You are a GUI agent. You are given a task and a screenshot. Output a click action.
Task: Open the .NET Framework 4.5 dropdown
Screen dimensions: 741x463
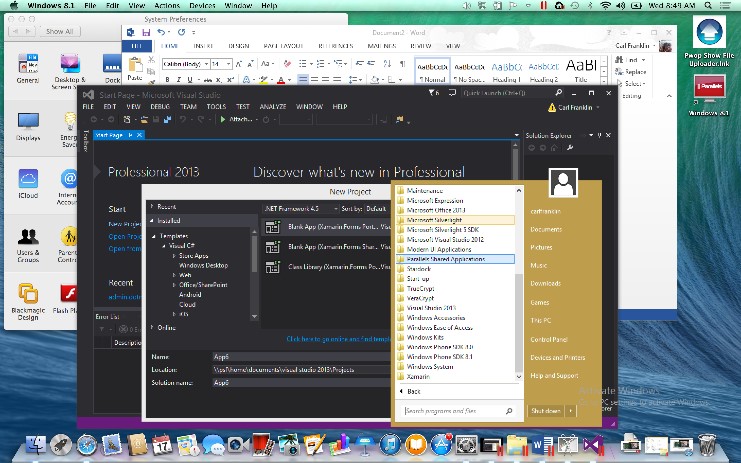[301, 208]
